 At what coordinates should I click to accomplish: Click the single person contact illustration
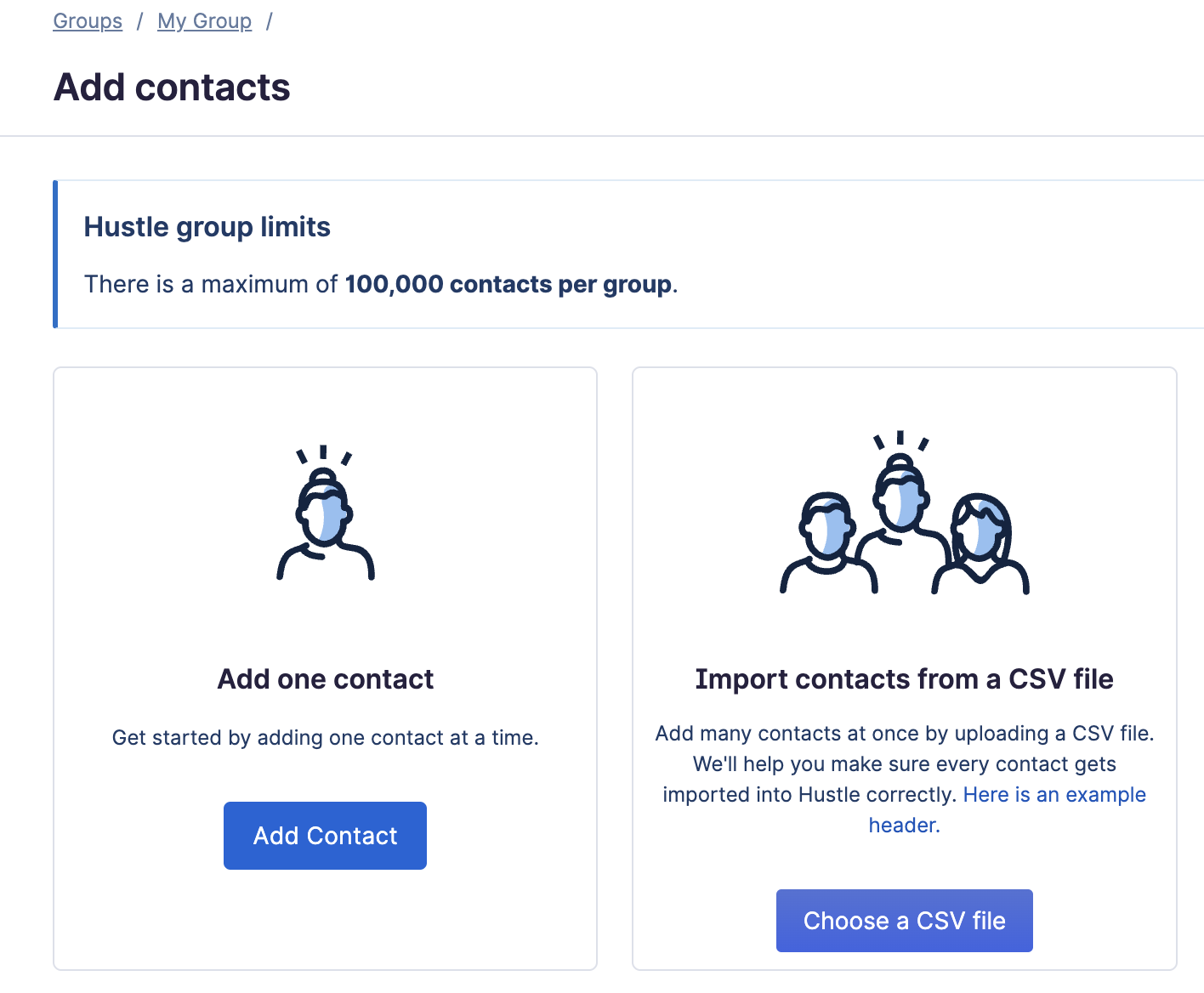pos(326,513)
